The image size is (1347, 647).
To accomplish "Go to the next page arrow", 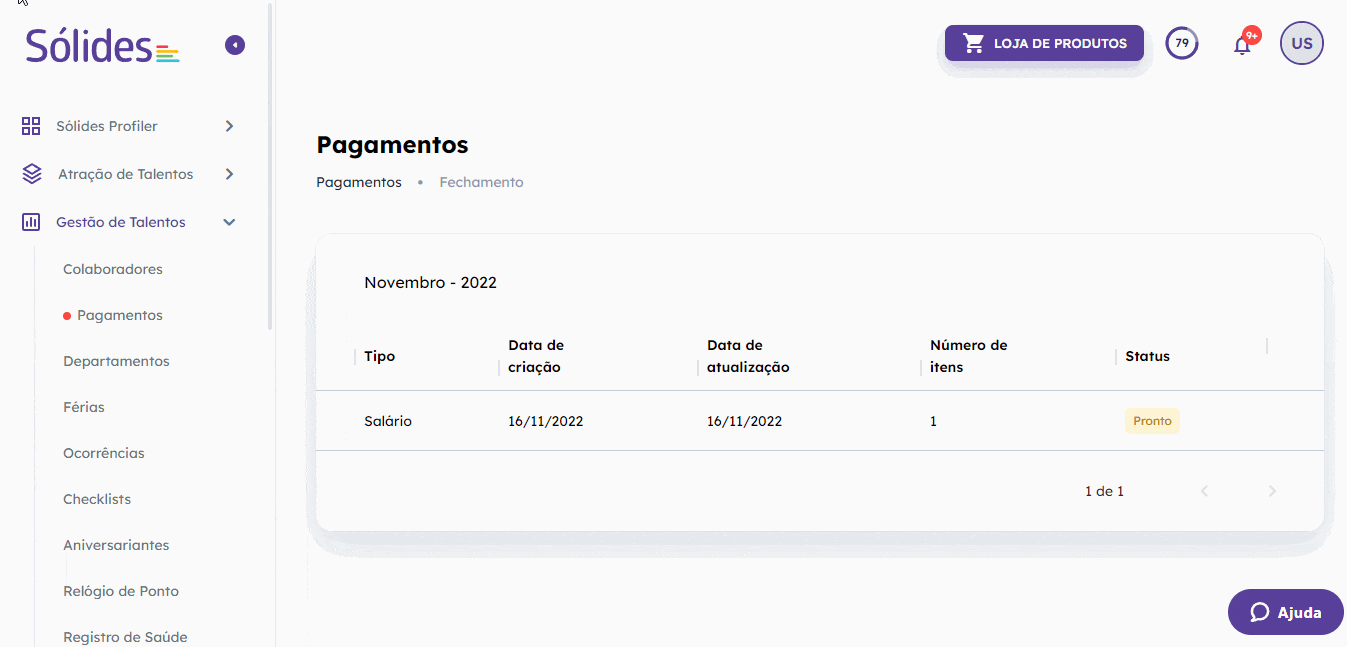I will 1272,491.
